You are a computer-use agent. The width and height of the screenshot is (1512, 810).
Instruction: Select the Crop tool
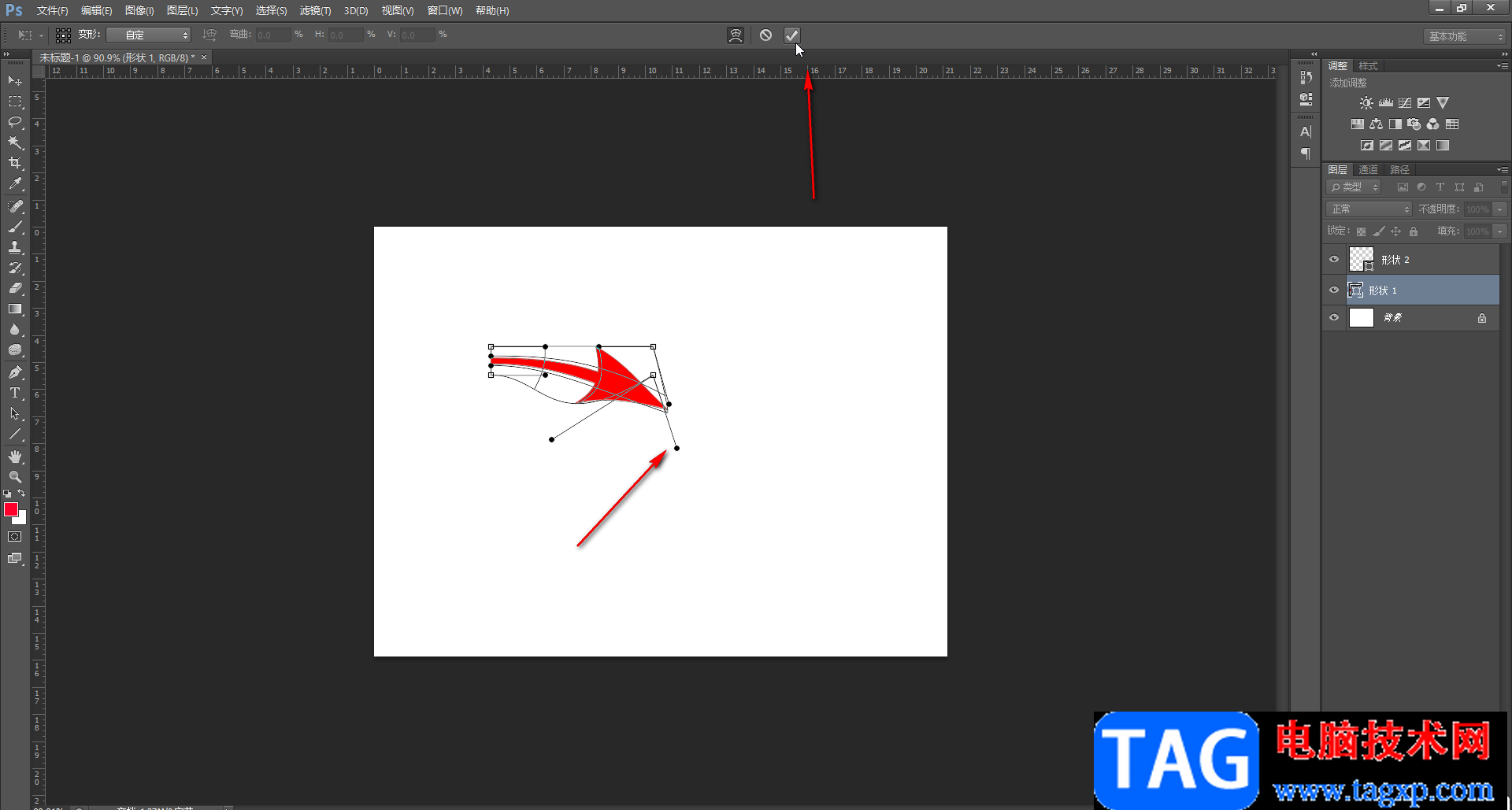click(x=15, y=163)
